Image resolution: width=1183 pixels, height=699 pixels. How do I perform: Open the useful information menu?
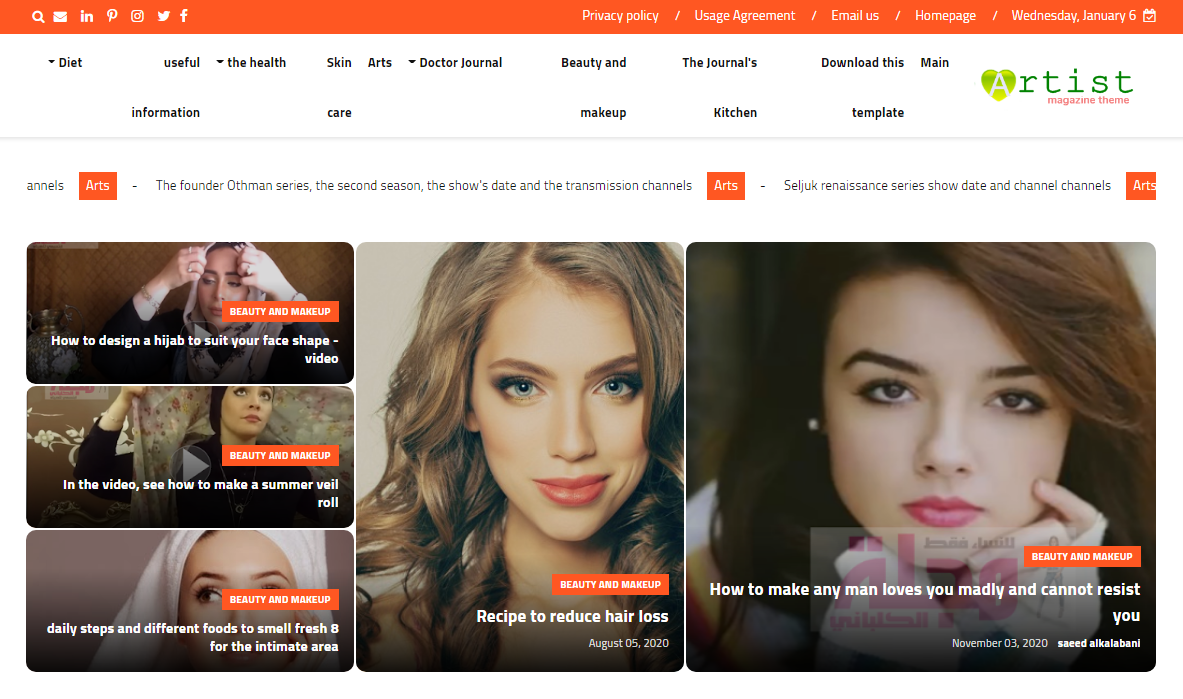click(166, 88)
